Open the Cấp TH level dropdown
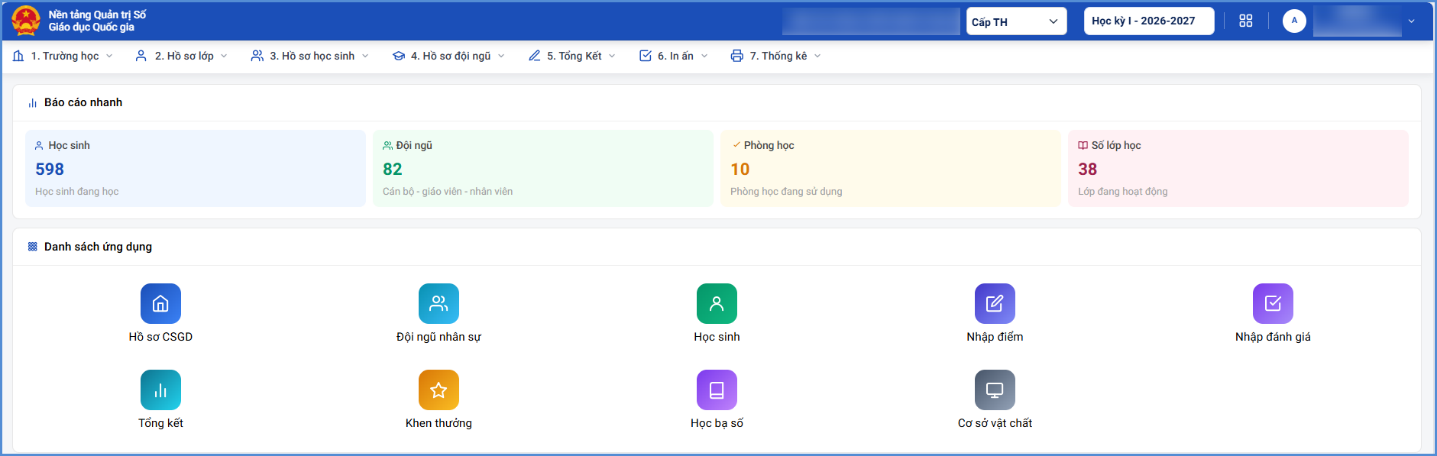Viewport: 1437px width, 456px height. (x=1016, y=21)
